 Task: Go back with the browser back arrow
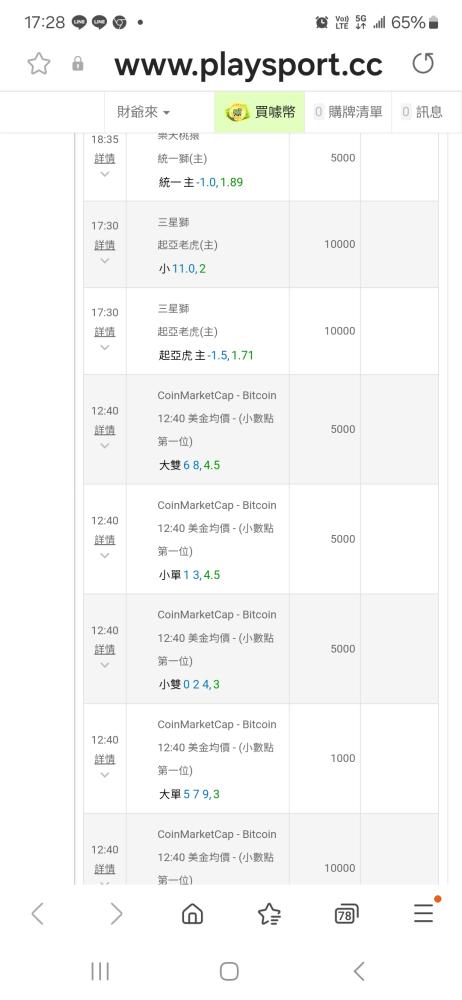pyautogui.click(x=38, y=913)
